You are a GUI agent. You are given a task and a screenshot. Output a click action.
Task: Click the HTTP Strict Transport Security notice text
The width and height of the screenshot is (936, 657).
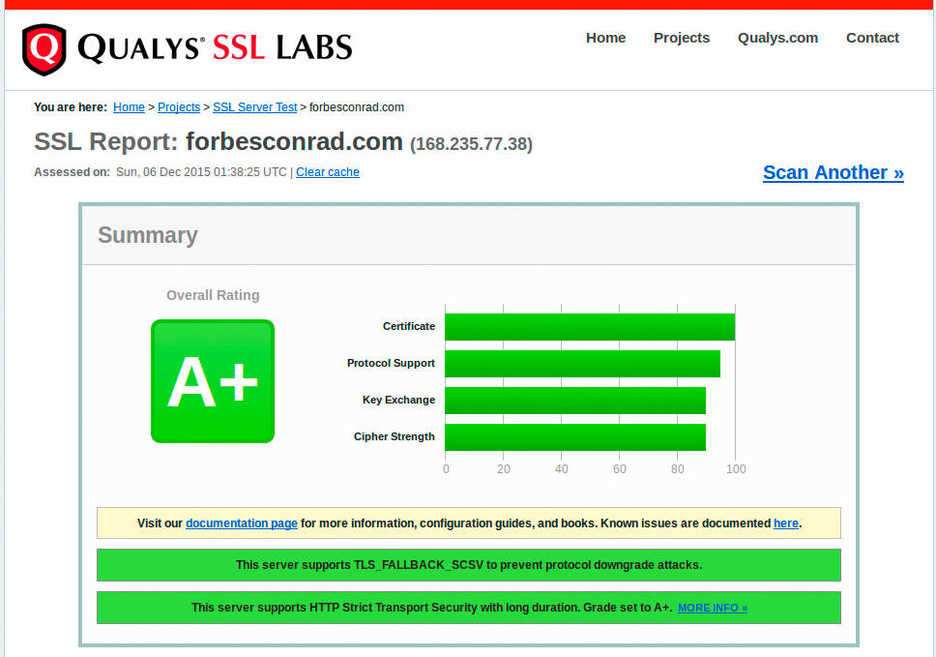point(432,607)
